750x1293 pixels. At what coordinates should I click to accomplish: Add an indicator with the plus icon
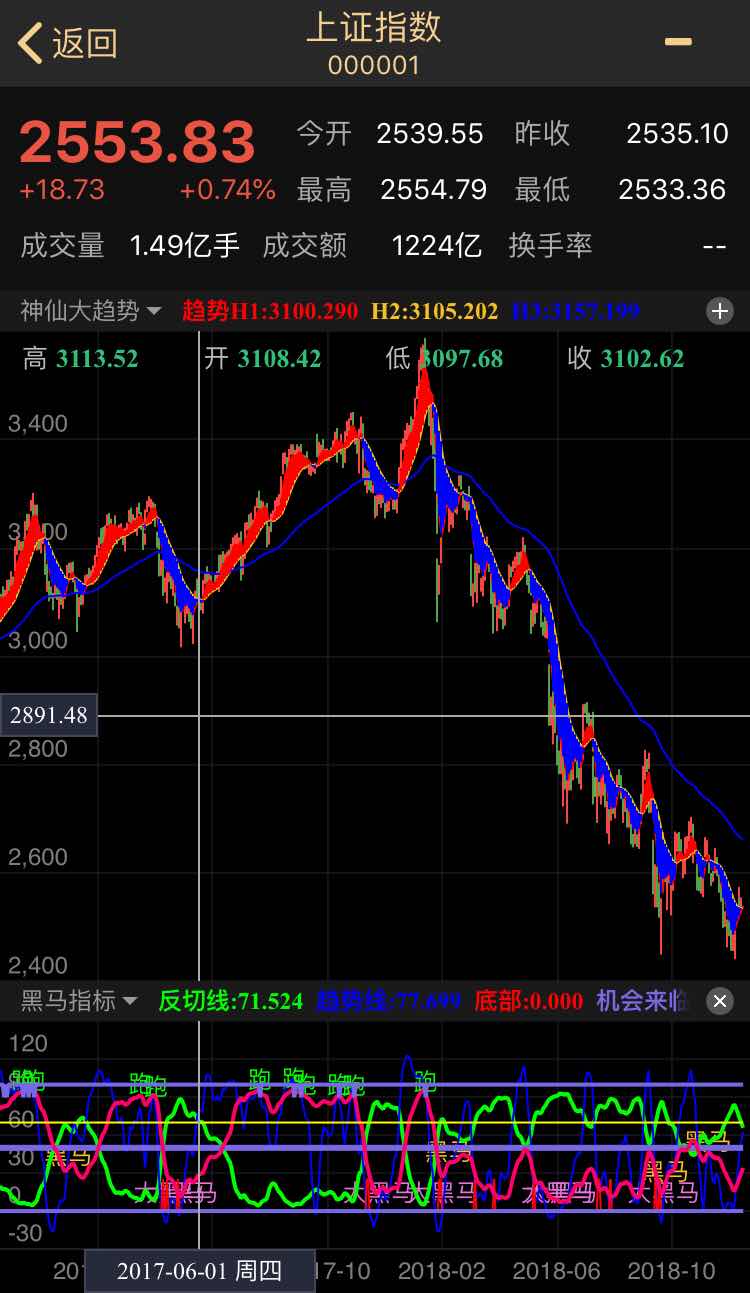[x=720, y=311]
